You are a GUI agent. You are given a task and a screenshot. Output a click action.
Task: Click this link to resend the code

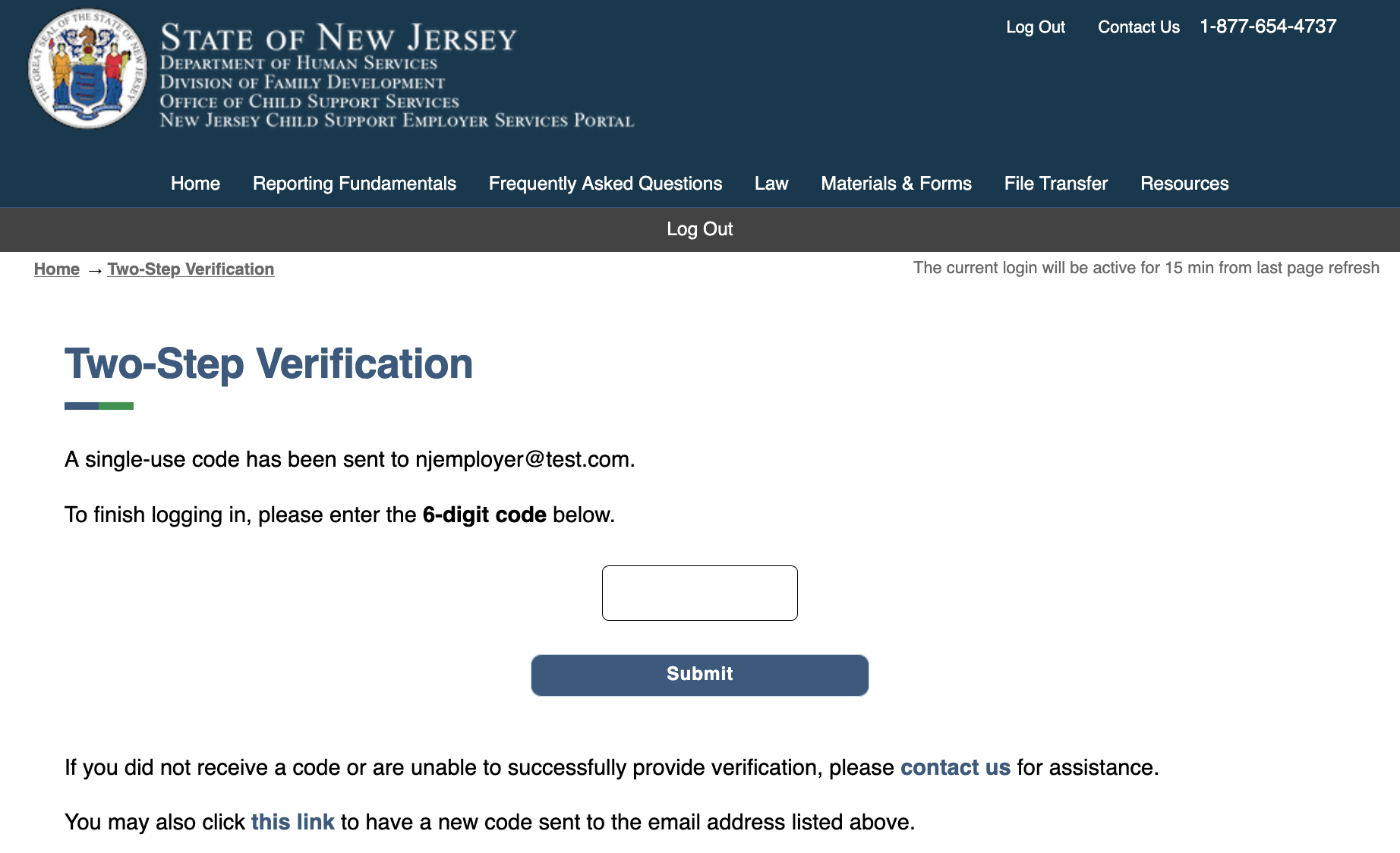292,822
